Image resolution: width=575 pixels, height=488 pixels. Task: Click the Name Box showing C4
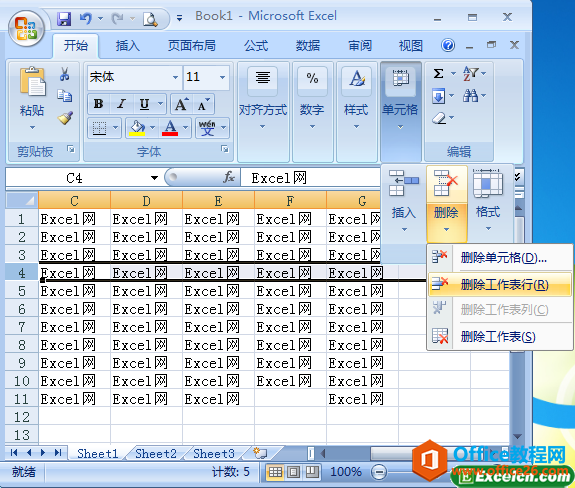74,178
